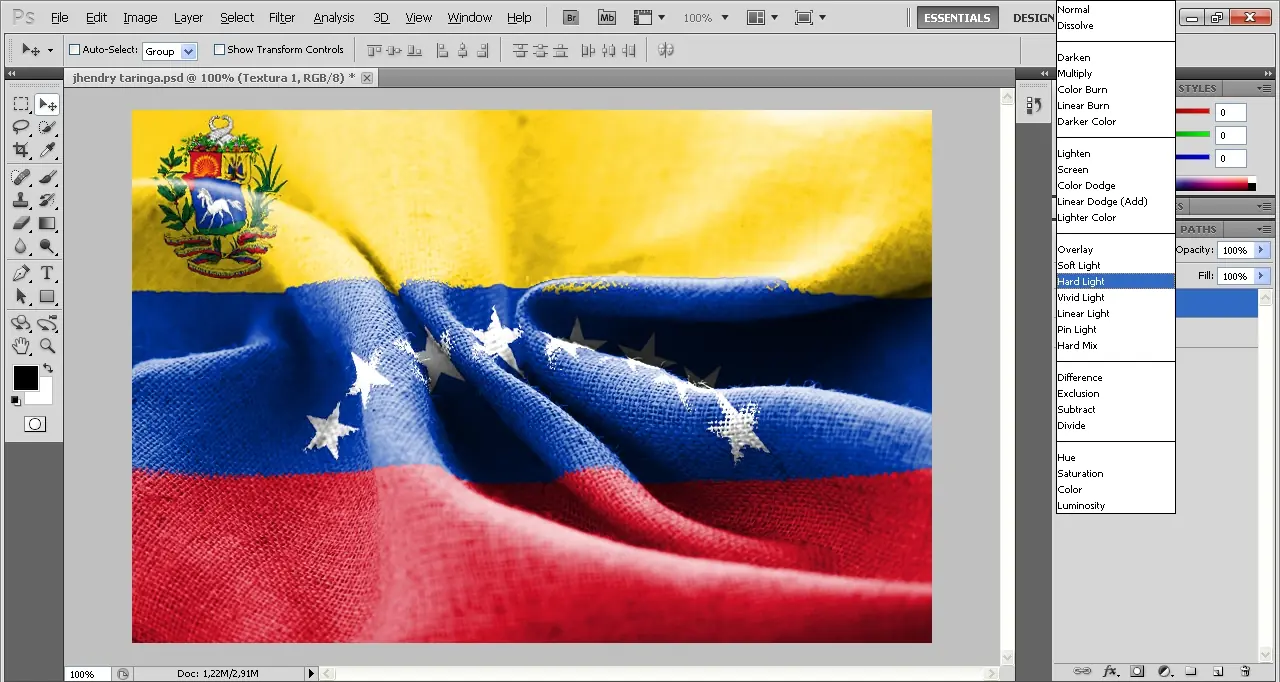Select the Crop tool
The image size is (1280, 682).
pos(20,150)
